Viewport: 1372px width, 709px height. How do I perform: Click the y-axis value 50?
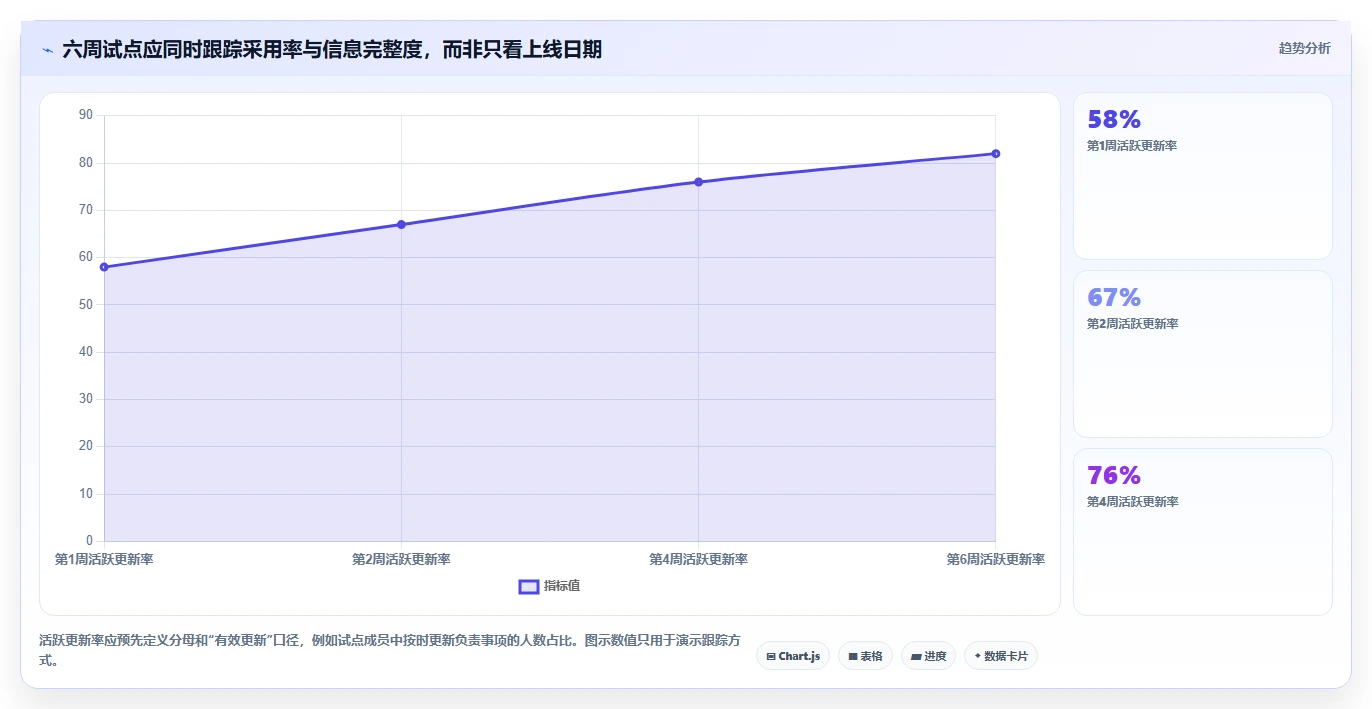coord(85,304)
